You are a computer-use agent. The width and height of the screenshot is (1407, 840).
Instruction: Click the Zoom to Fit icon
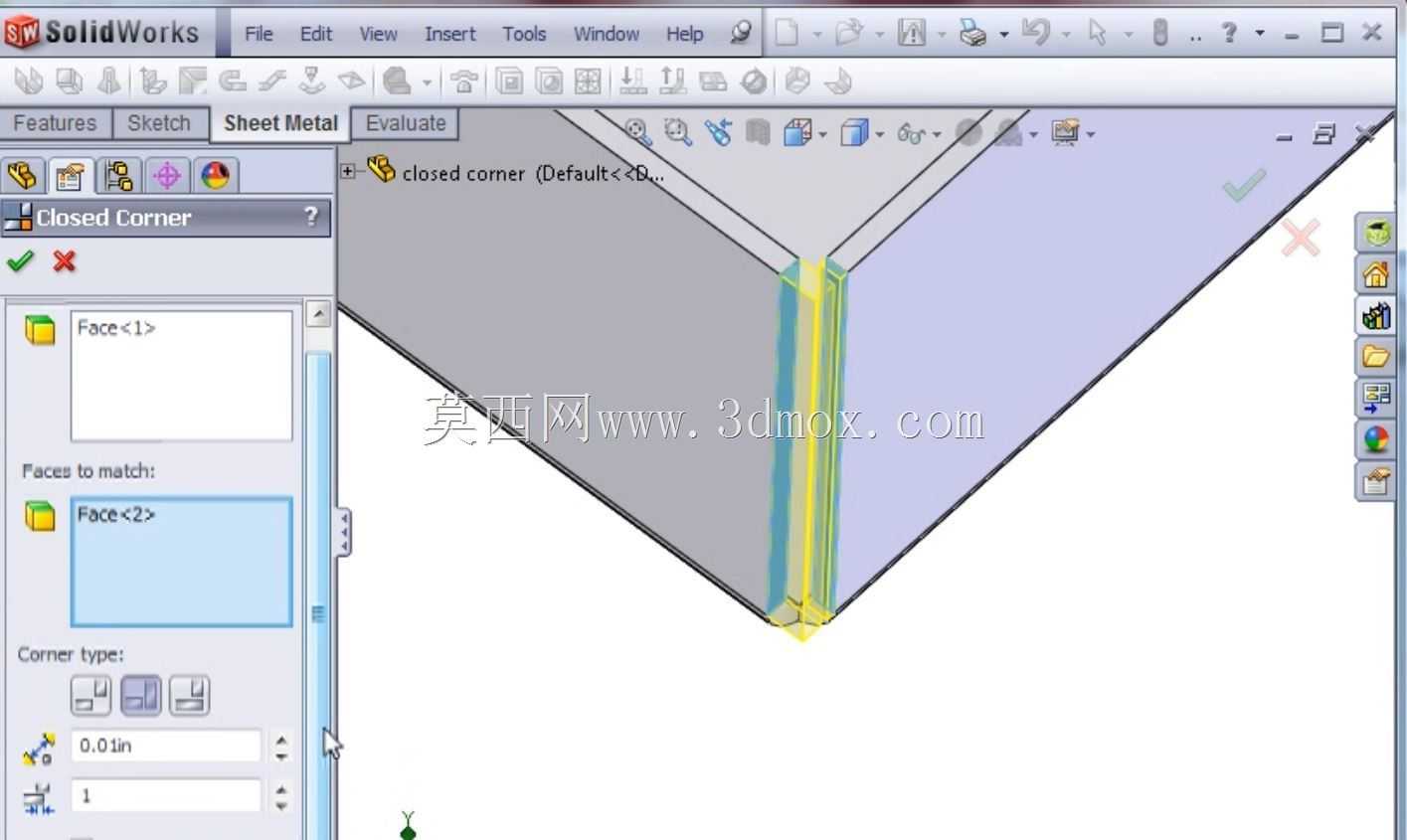(x=637, y=132)
